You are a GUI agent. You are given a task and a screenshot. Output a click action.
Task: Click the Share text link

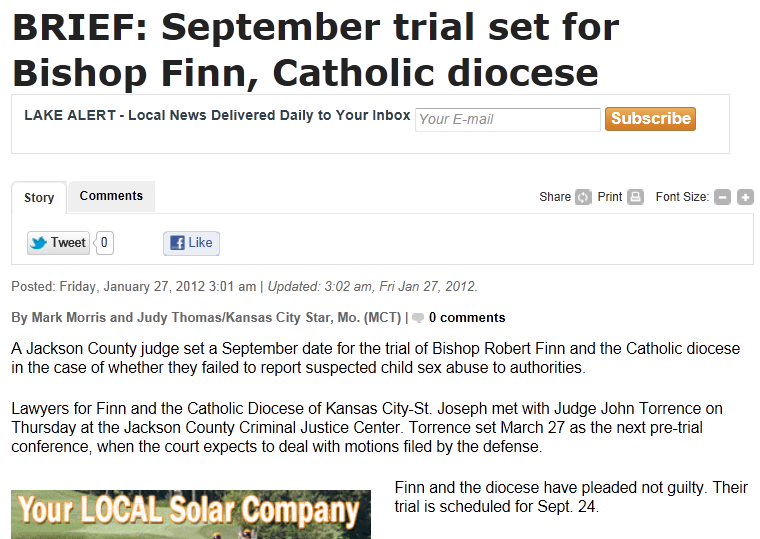[x=555, y=197]
